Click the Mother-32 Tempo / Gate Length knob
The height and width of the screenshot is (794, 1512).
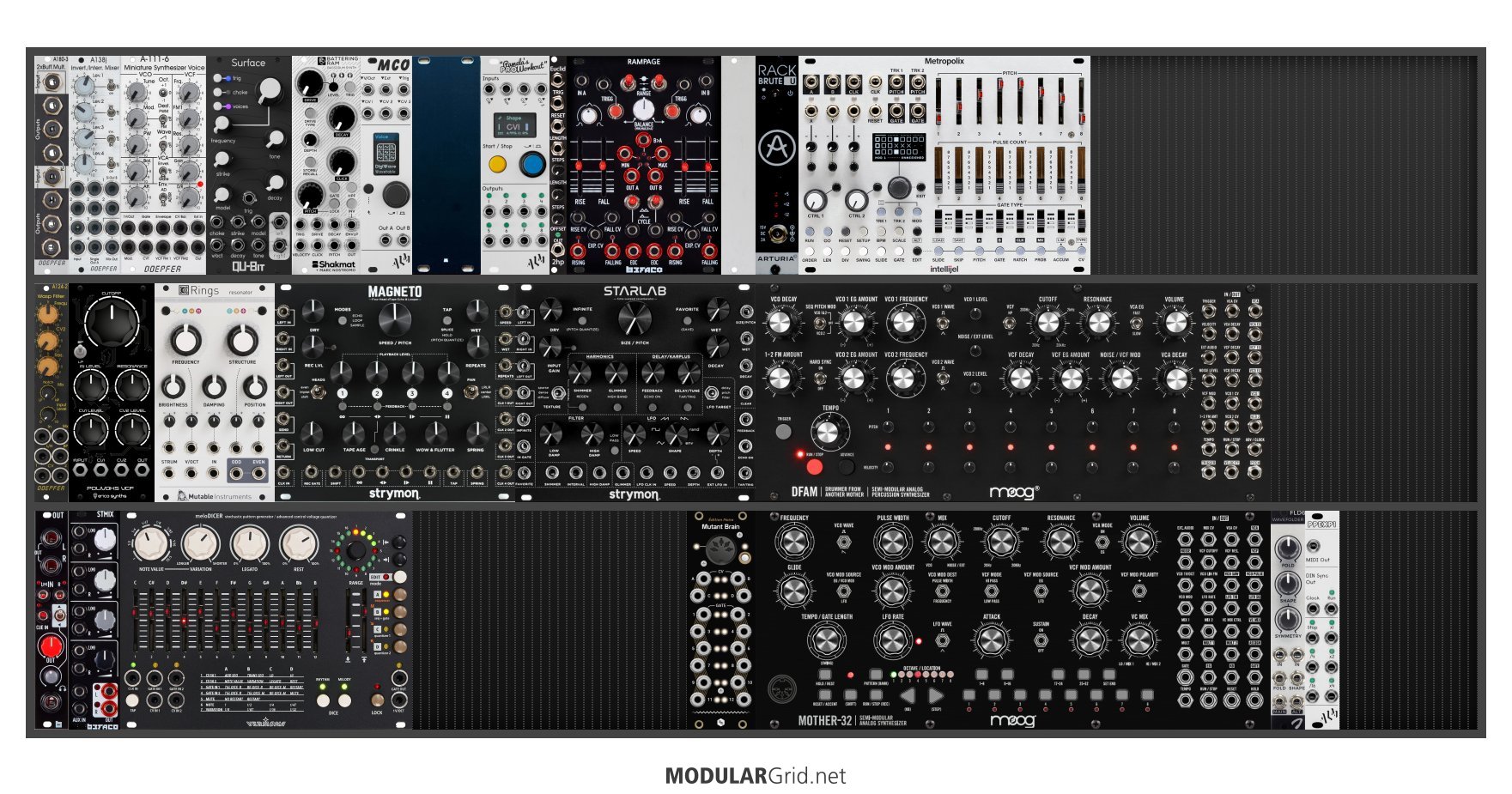825,640
